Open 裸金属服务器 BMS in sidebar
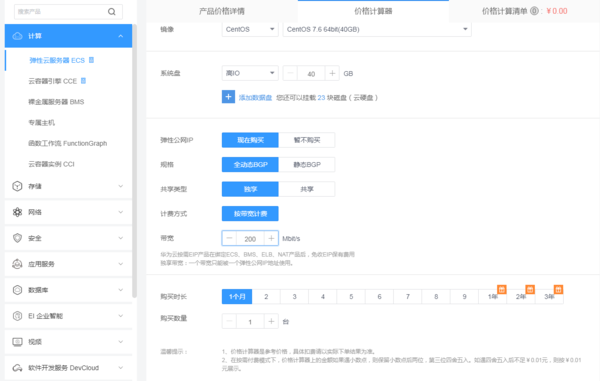Viewport: 600px width, 381px height. 56,102
